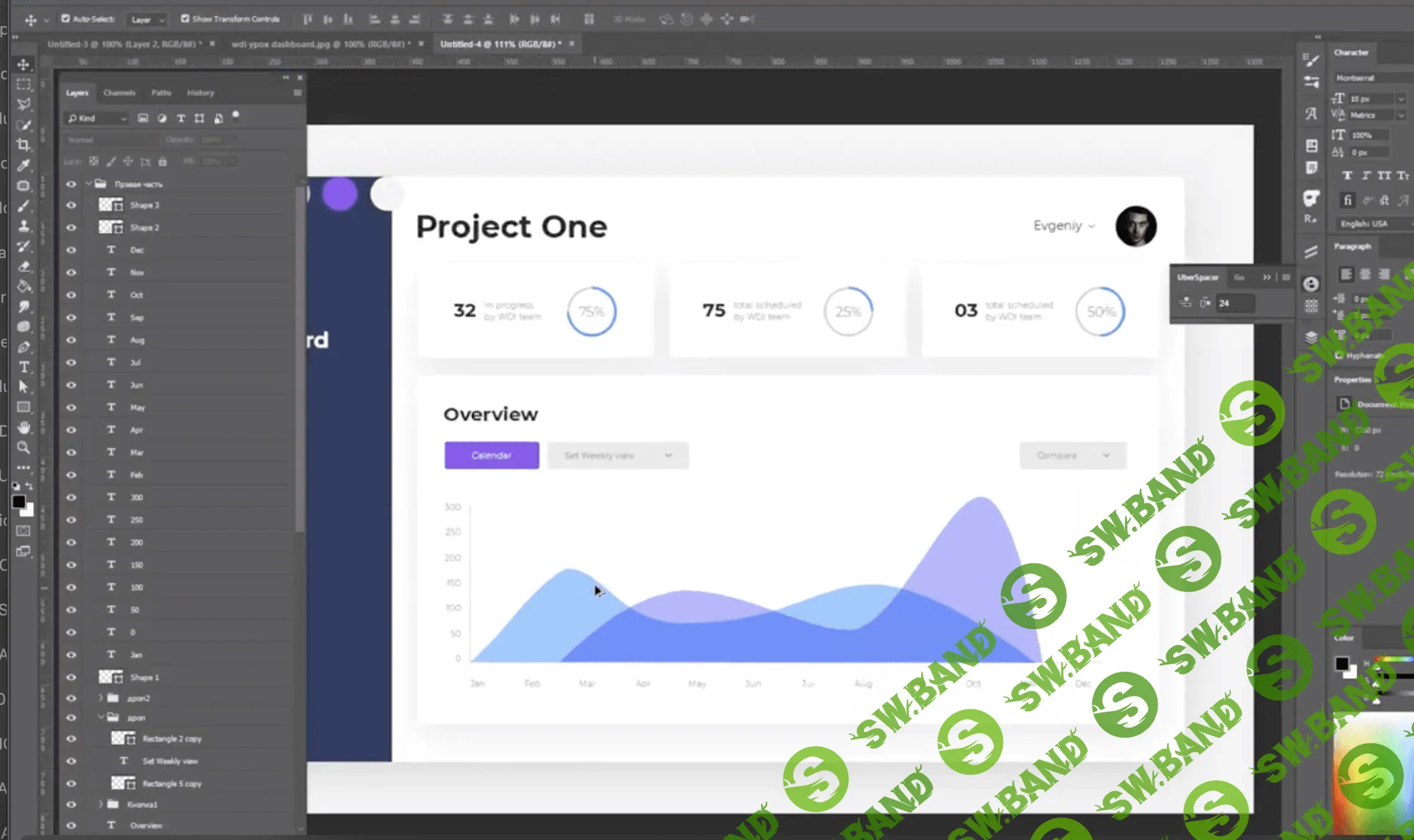This screenshot has width=1414, height=840.
Task: Select the Hand tool
Action: (24, 427)
